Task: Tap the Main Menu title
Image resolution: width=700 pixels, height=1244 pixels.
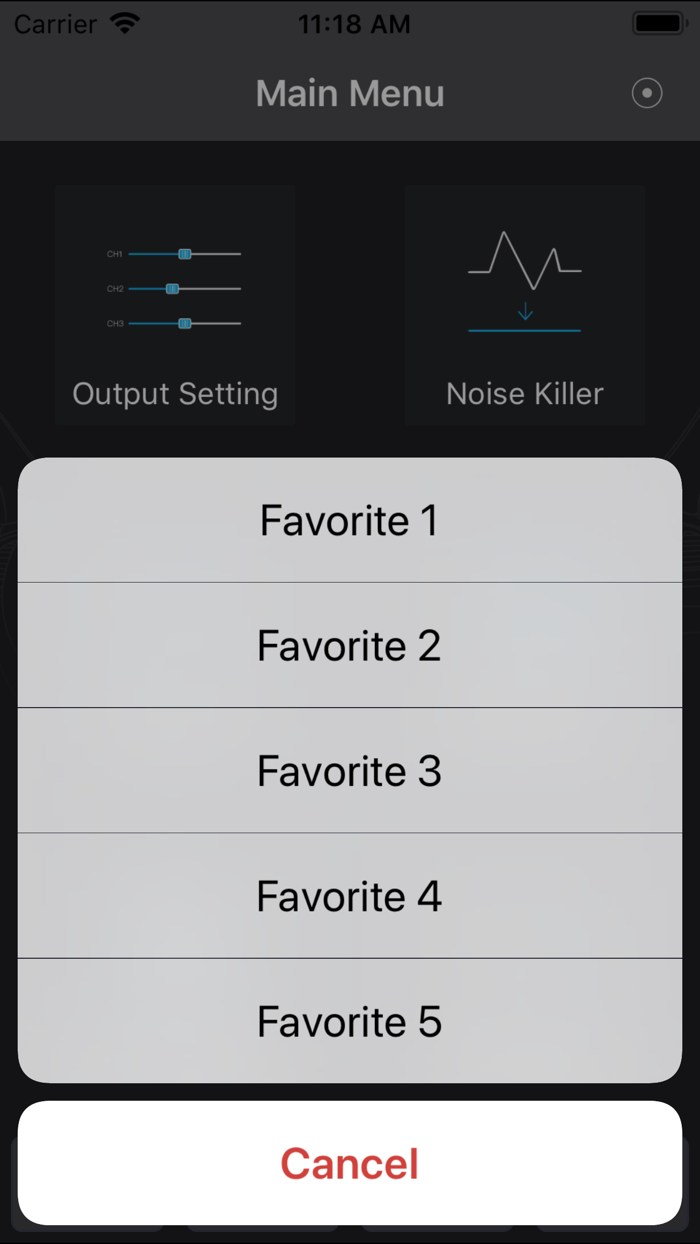Action: click(x=350, y=94)
